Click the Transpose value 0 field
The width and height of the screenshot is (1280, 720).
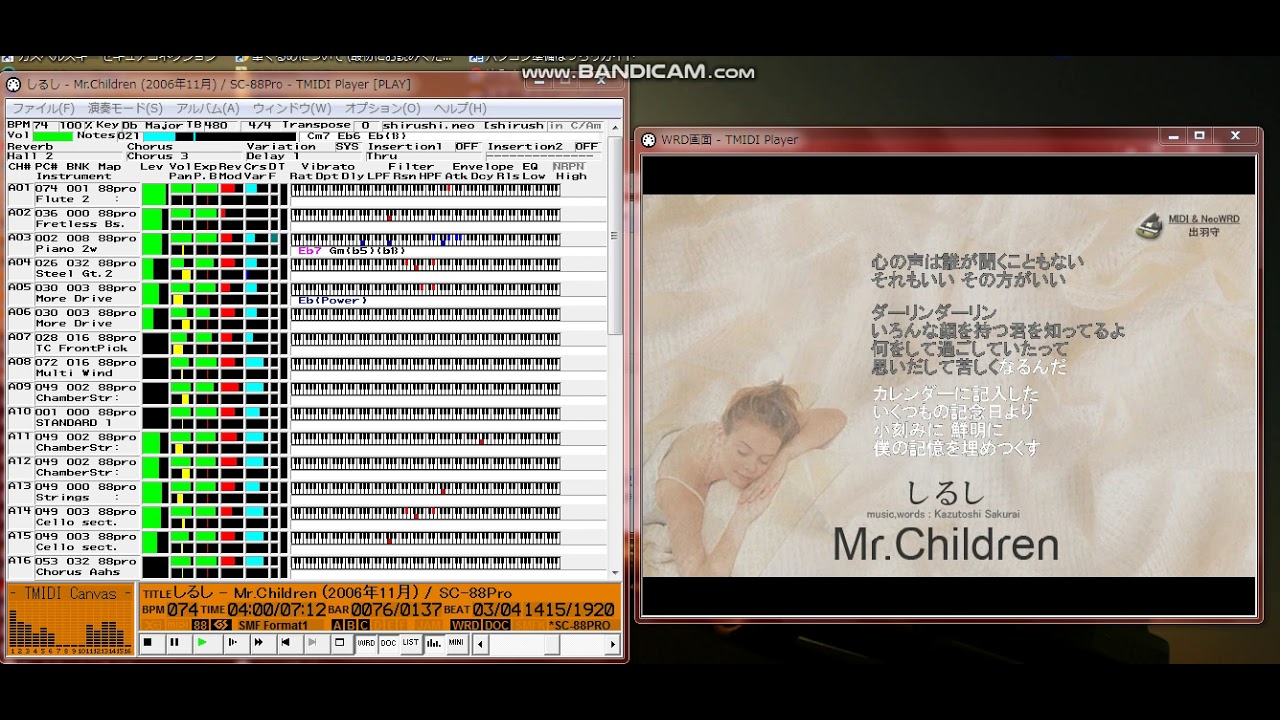coord(365,126)
